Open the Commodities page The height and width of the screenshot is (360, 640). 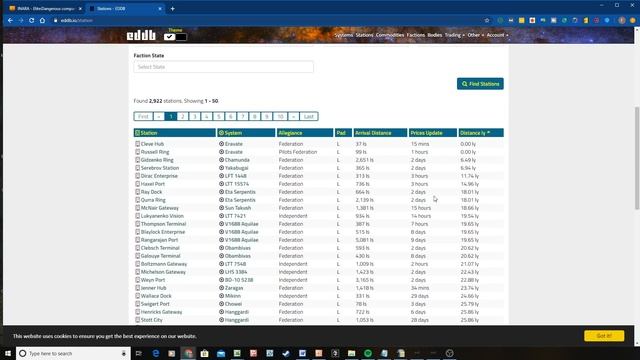click(x=390, y=35)
